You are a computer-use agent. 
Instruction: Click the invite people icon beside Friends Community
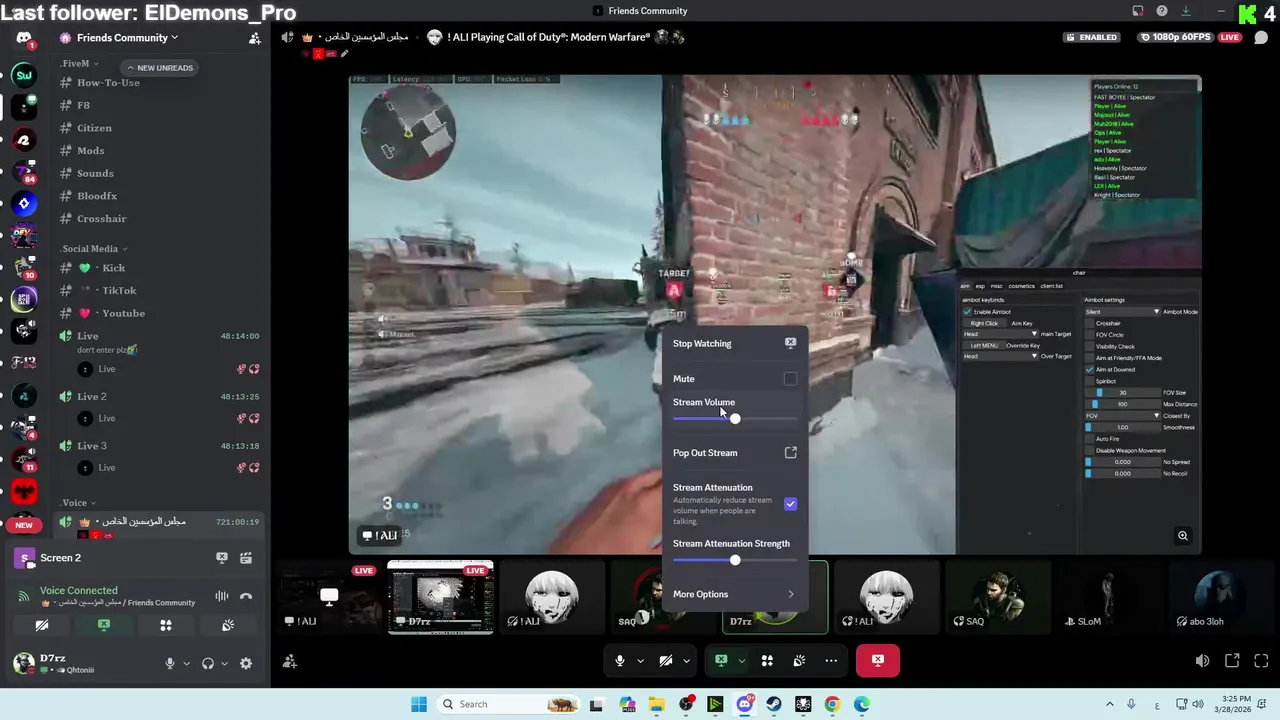pos(255,38)
